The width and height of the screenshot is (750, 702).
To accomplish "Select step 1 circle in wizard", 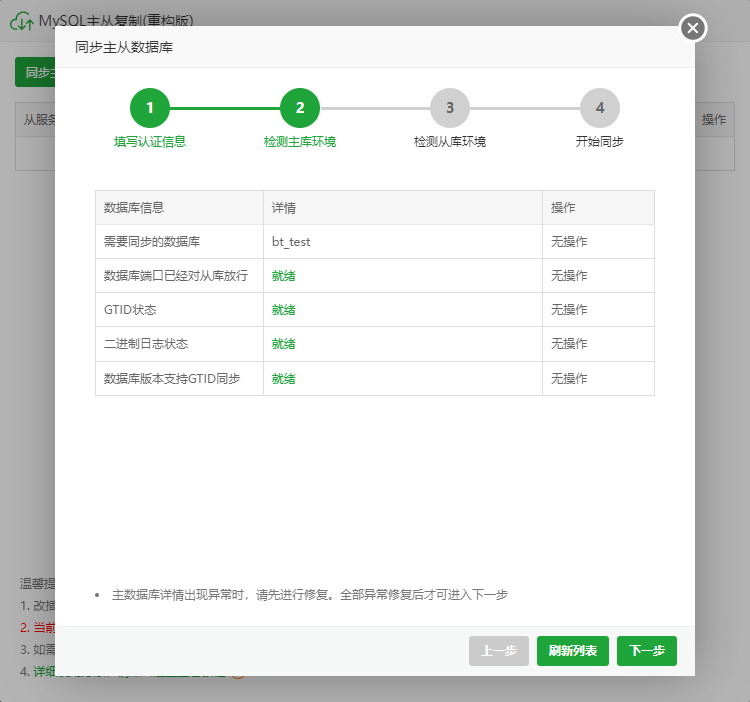I will (150, 108).
